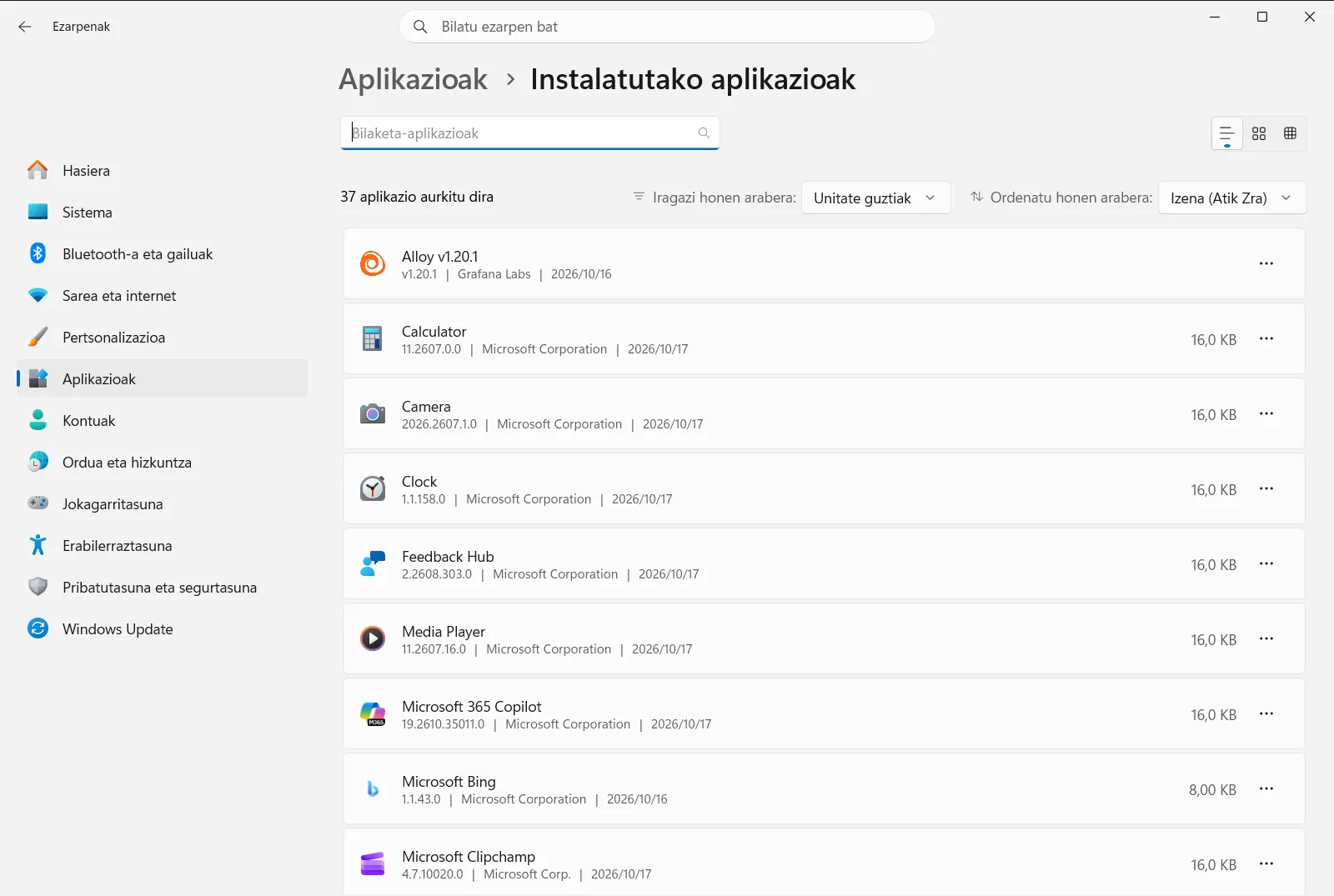Open Kontuak settings section
The height and width of the screenshot is (896, 1334).
(163, 420)
